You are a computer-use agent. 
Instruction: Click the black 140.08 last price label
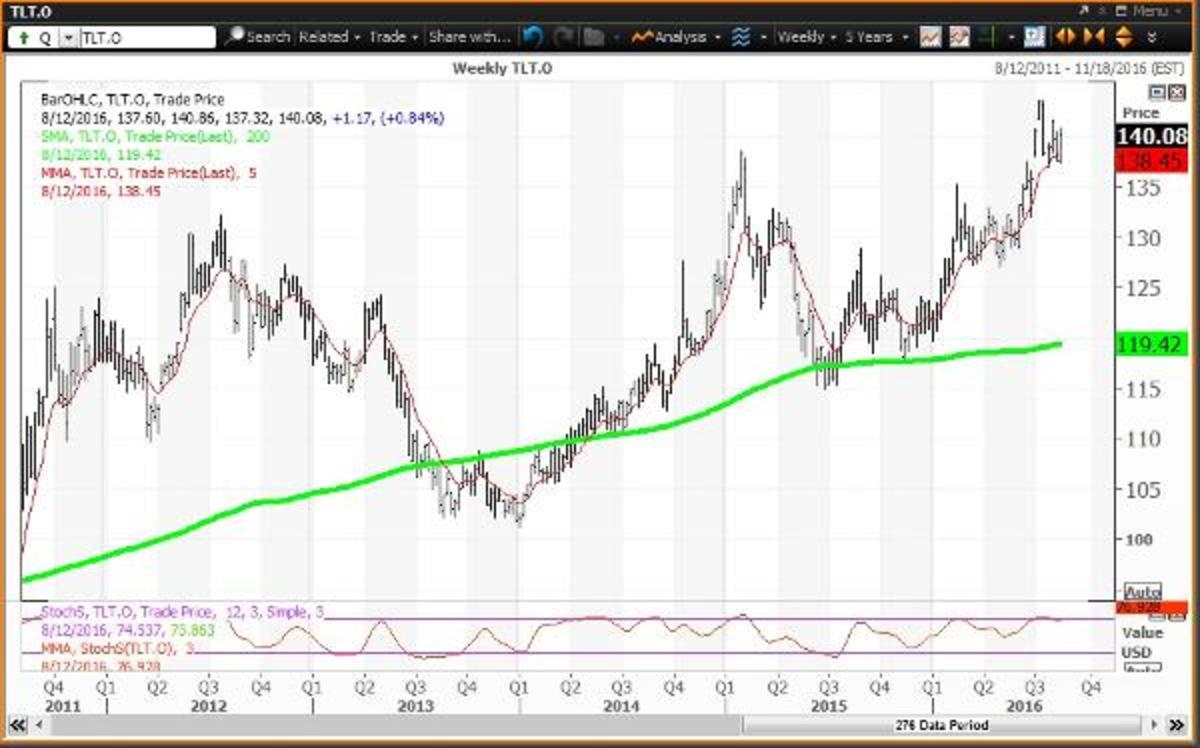coord(1152,138)
